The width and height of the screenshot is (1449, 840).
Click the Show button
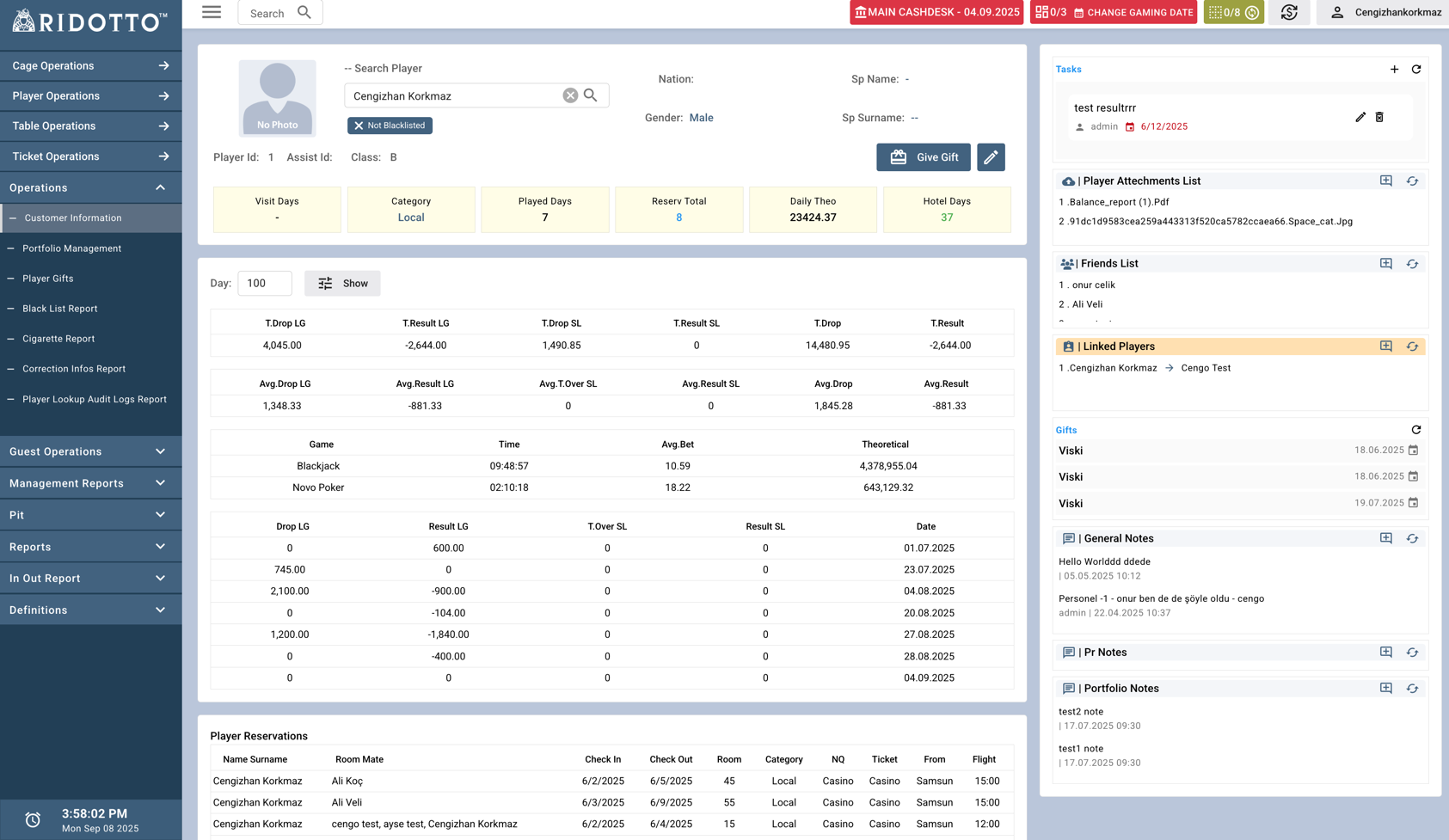tap(342, 283)
